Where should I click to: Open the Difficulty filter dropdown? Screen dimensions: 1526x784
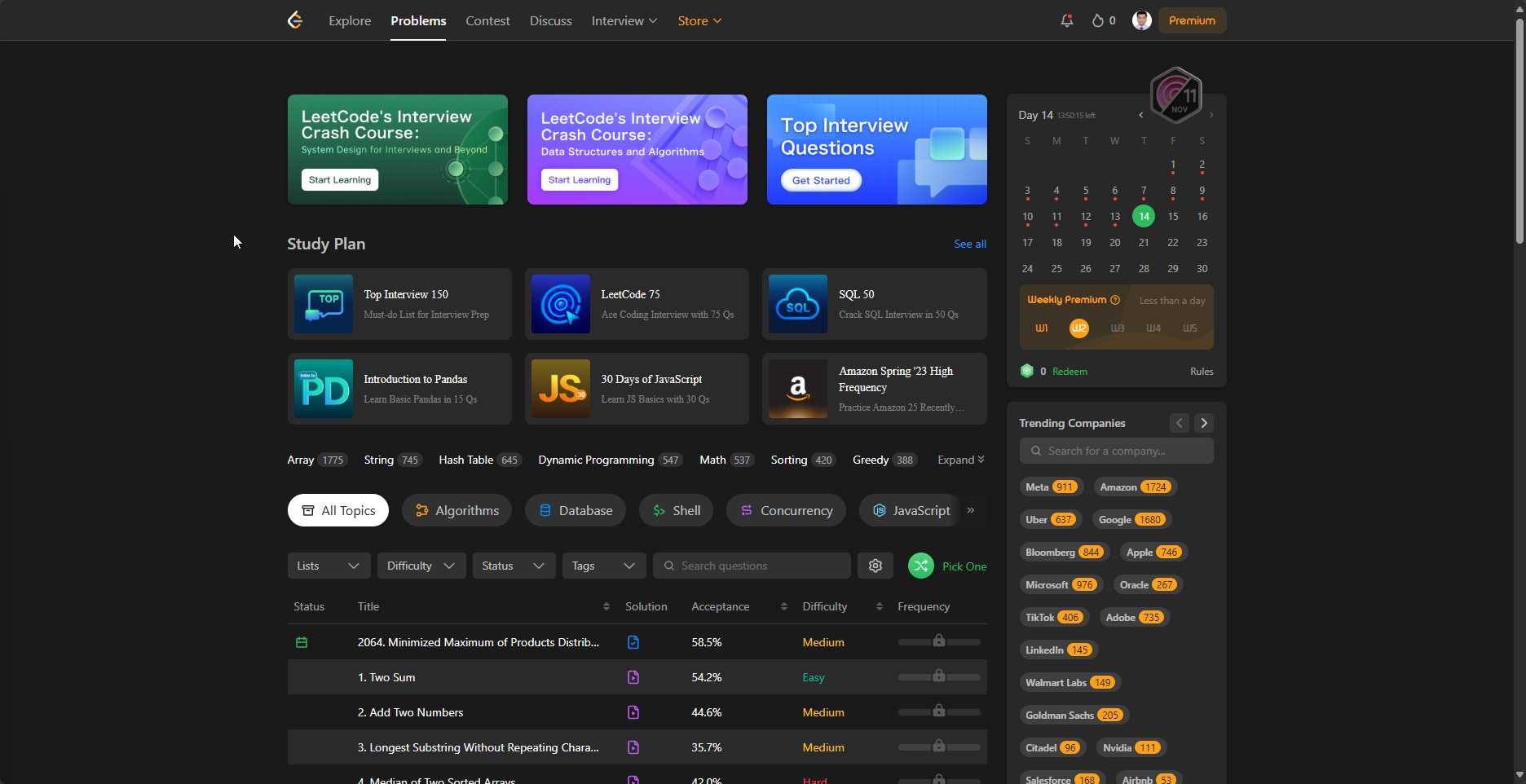(421, 566)
